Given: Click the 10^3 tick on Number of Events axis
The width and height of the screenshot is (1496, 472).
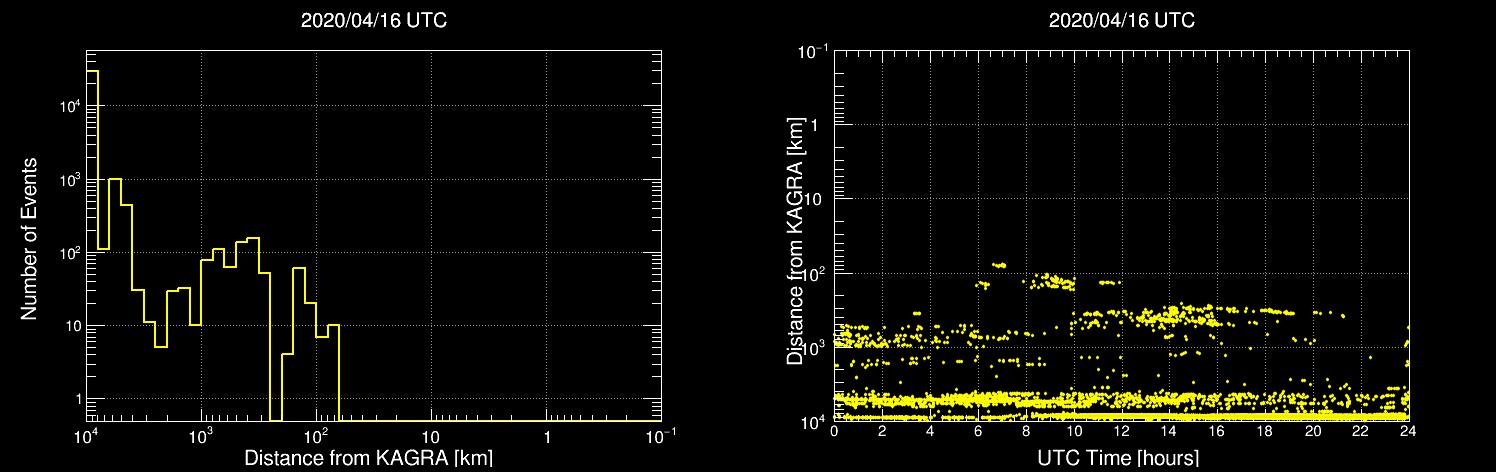Looking at the screenshot, I should 70,178.
